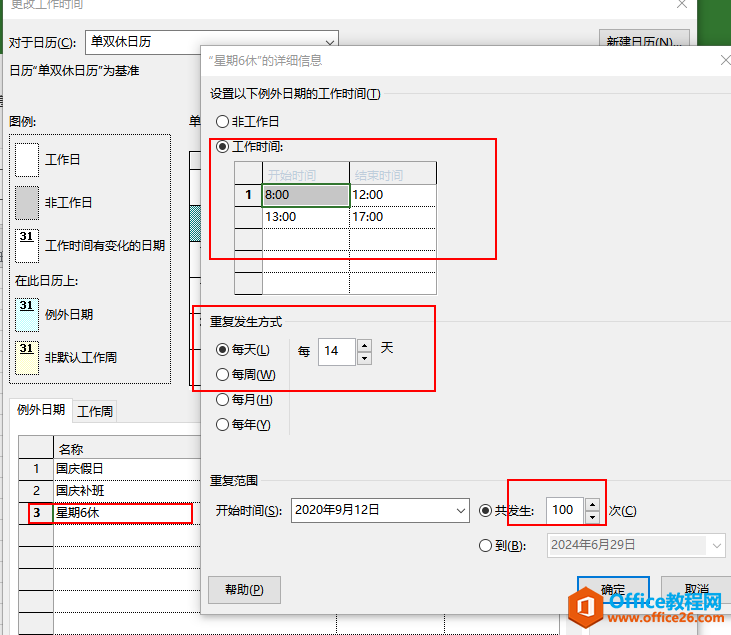The height and width of the screenshot is (635, 731).
Task: Switch to the 例外日期 tab
Action: coord(41,410)
